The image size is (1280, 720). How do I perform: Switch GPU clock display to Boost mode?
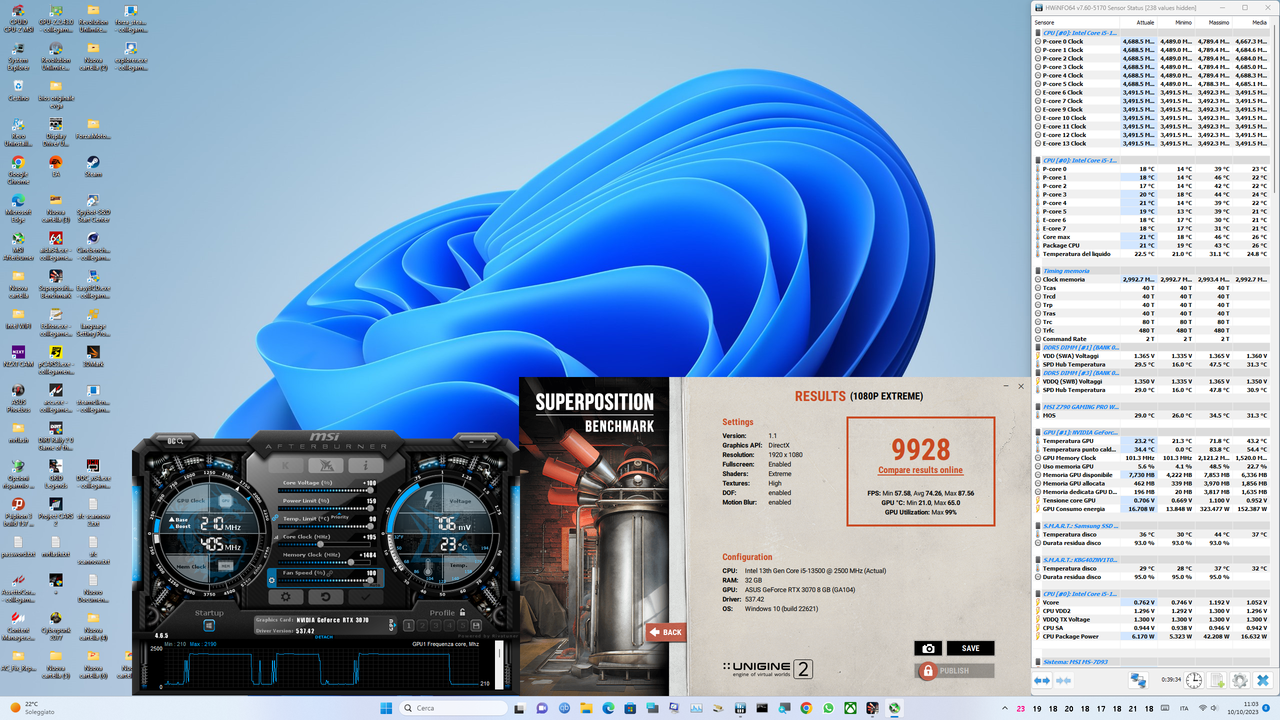coord(180,526)
